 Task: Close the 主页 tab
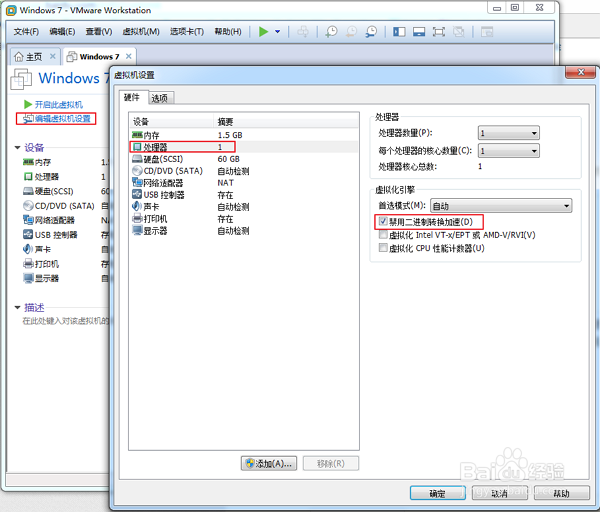pos(52,57)
